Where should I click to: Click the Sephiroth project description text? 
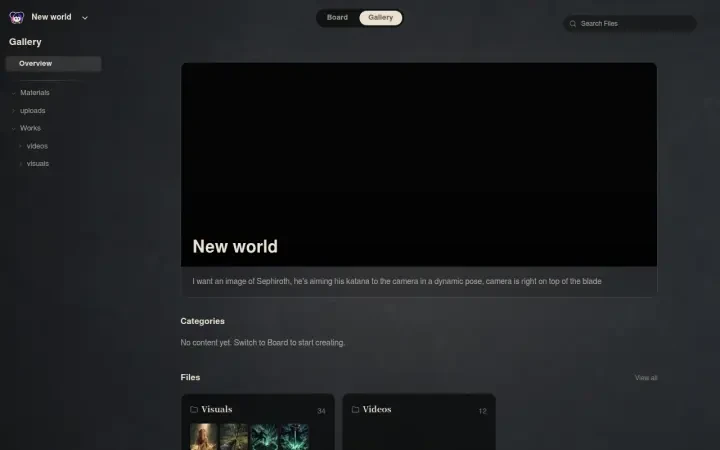tap(397, 281)
